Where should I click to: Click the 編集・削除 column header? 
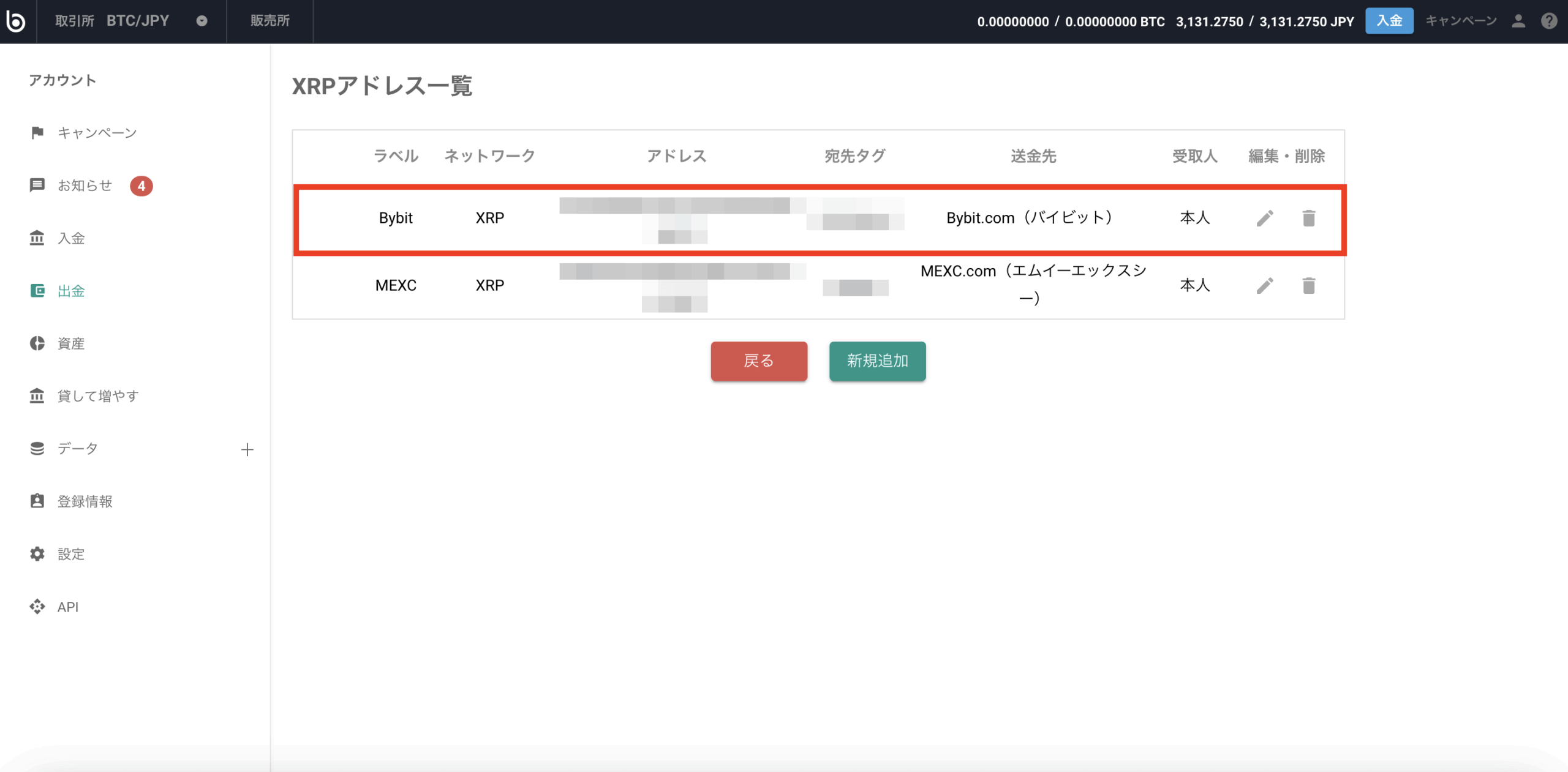[1287, 156]
